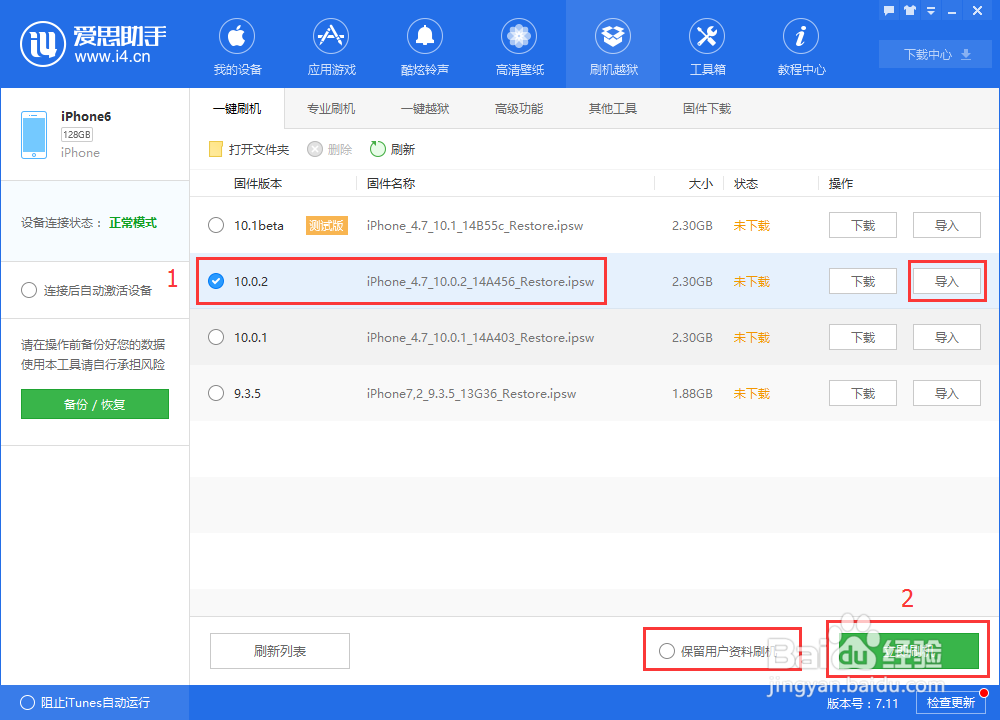
Task: Import the 10.0.2 firmware file
Action: coord(946,281)
